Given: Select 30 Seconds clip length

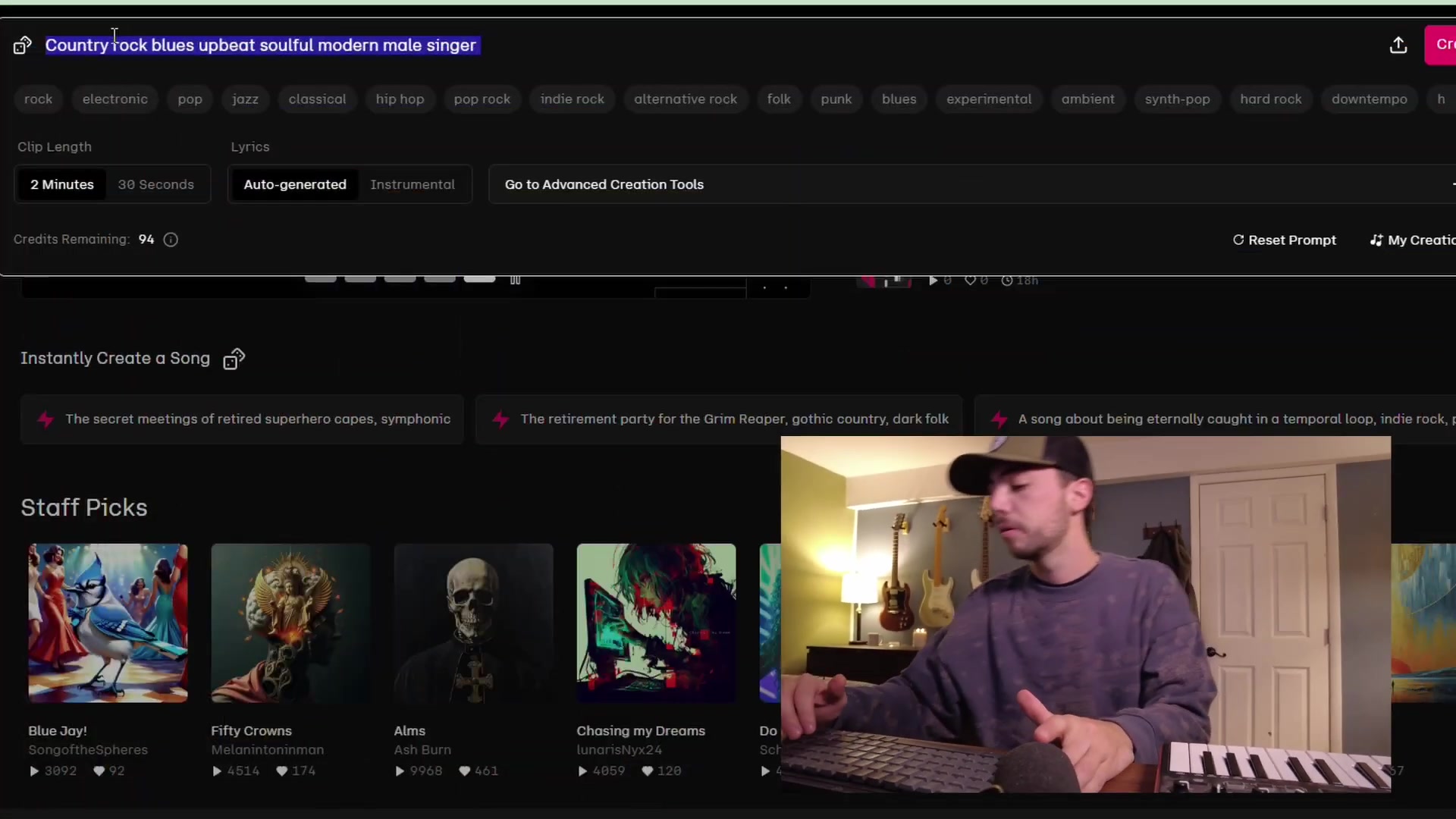Looking at the screenshot, I should coord(156,185).
